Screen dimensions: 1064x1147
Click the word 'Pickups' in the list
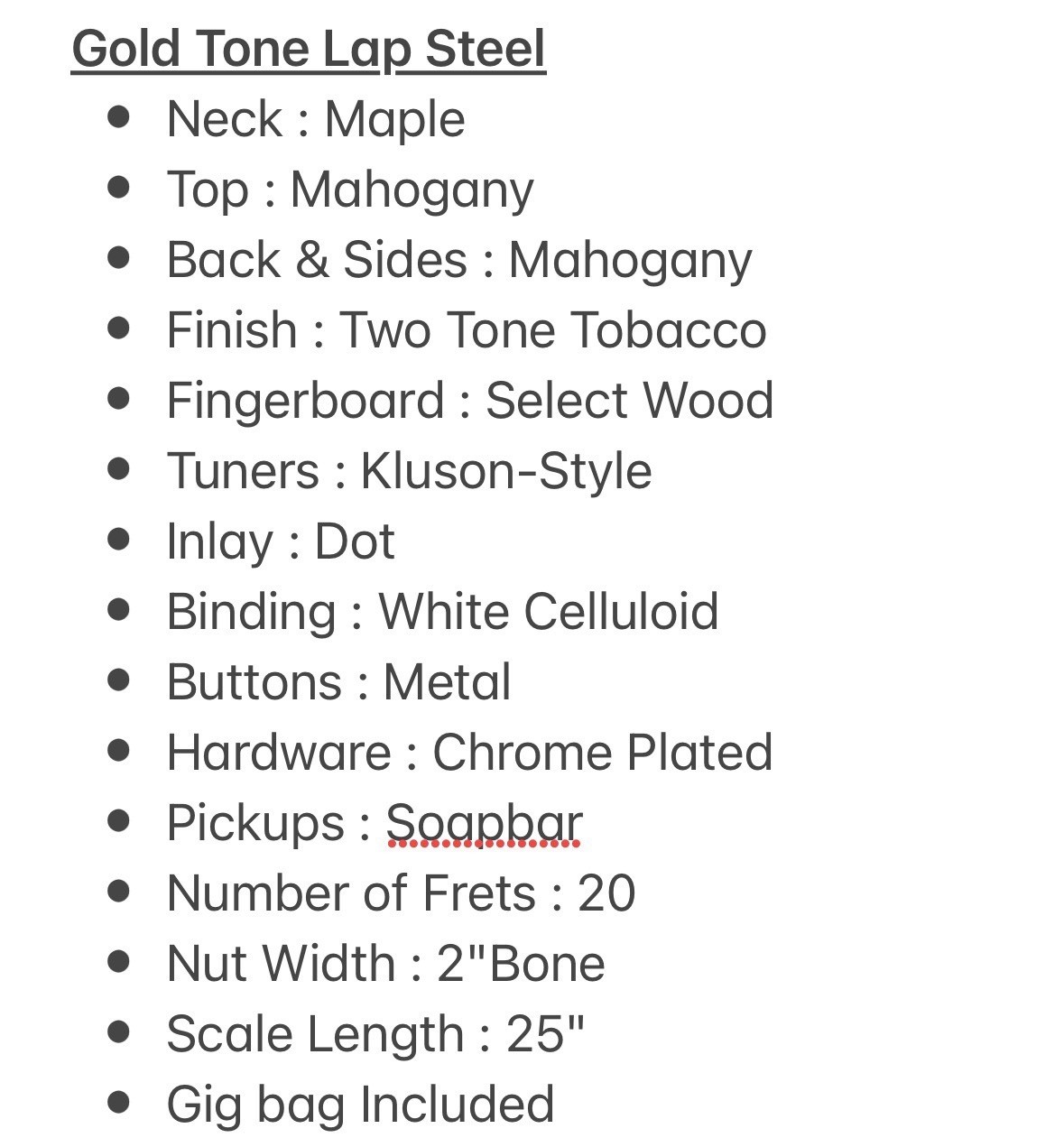tap(256, 824)
